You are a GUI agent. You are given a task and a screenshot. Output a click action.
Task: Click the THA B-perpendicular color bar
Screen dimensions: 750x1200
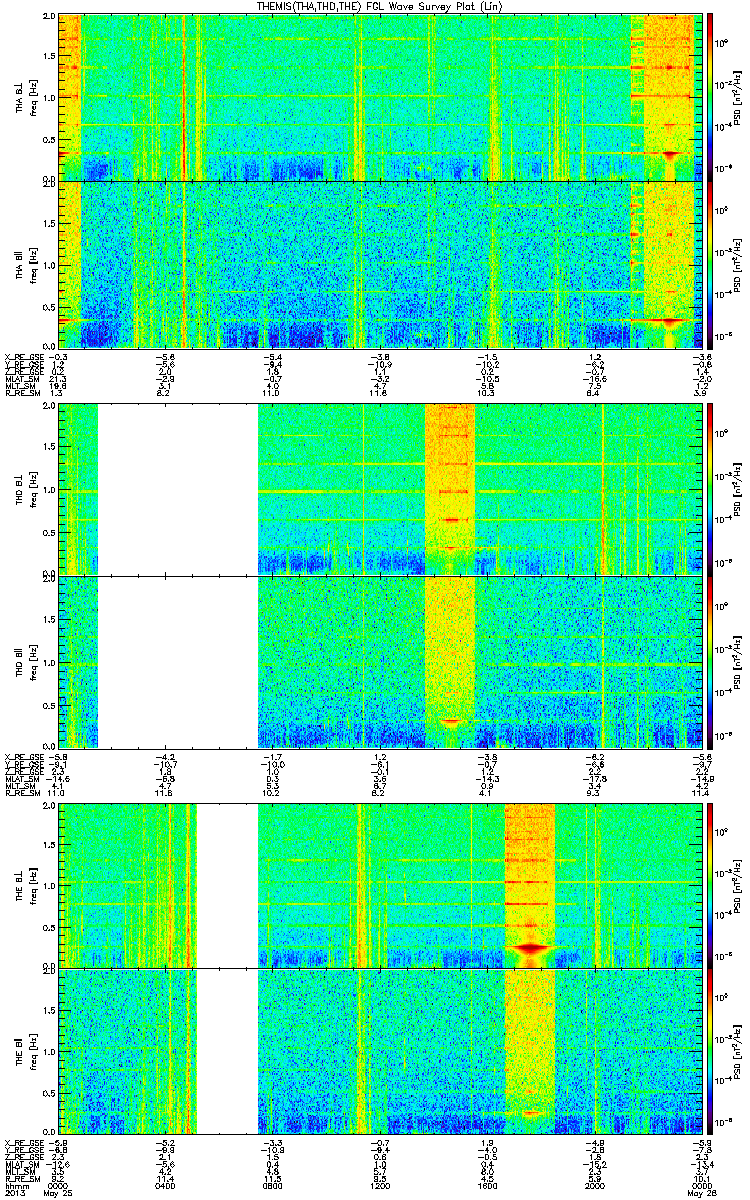click(712, 97)
